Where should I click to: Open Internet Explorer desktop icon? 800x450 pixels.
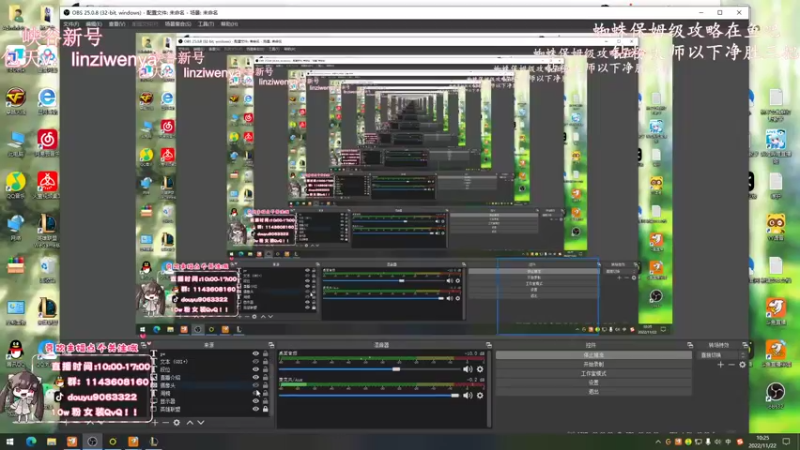tap(47, 99)
